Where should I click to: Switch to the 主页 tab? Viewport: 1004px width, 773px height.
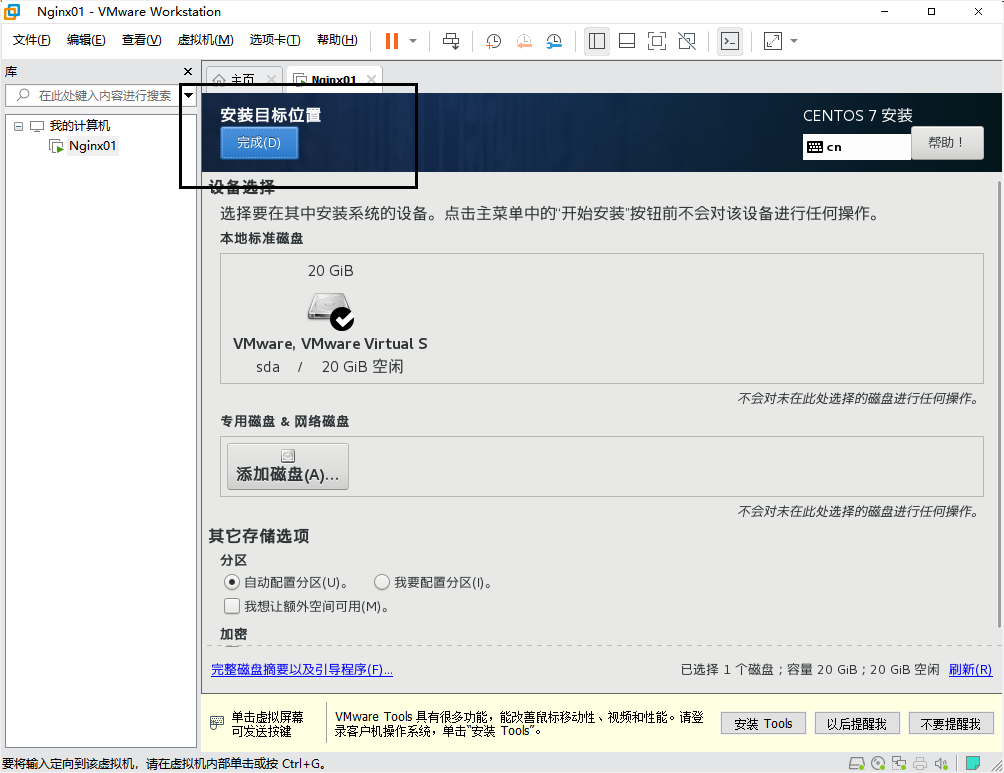242,79
